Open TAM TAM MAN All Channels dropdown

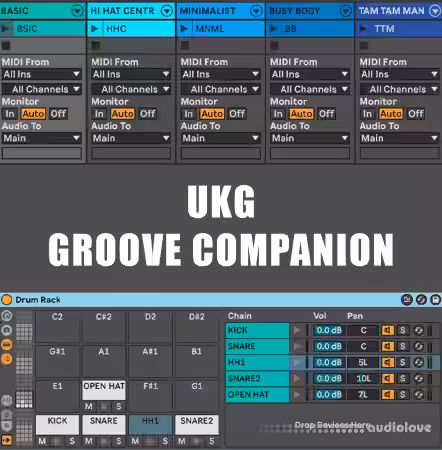(399, 89)
